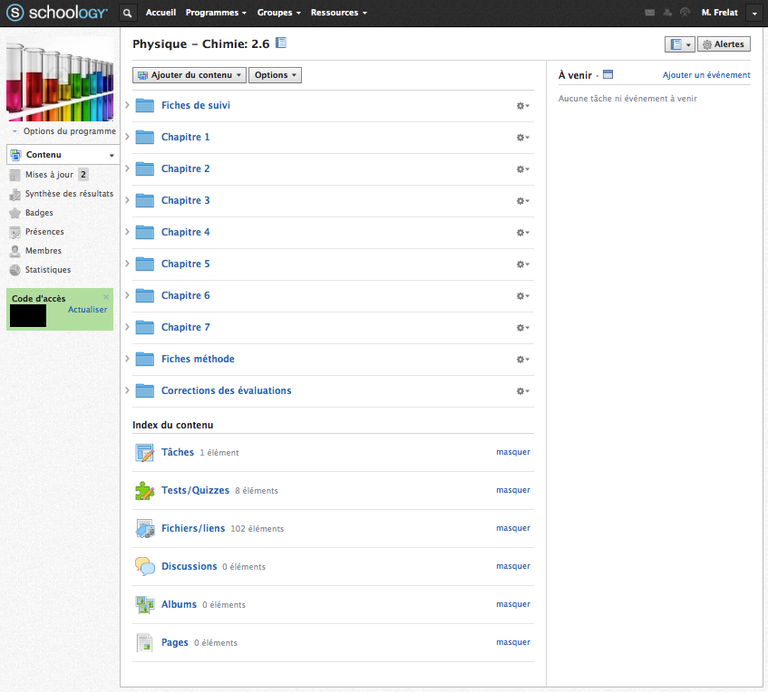Open the messages envelope icon
The image size is (768, 692).
(650, 13)
